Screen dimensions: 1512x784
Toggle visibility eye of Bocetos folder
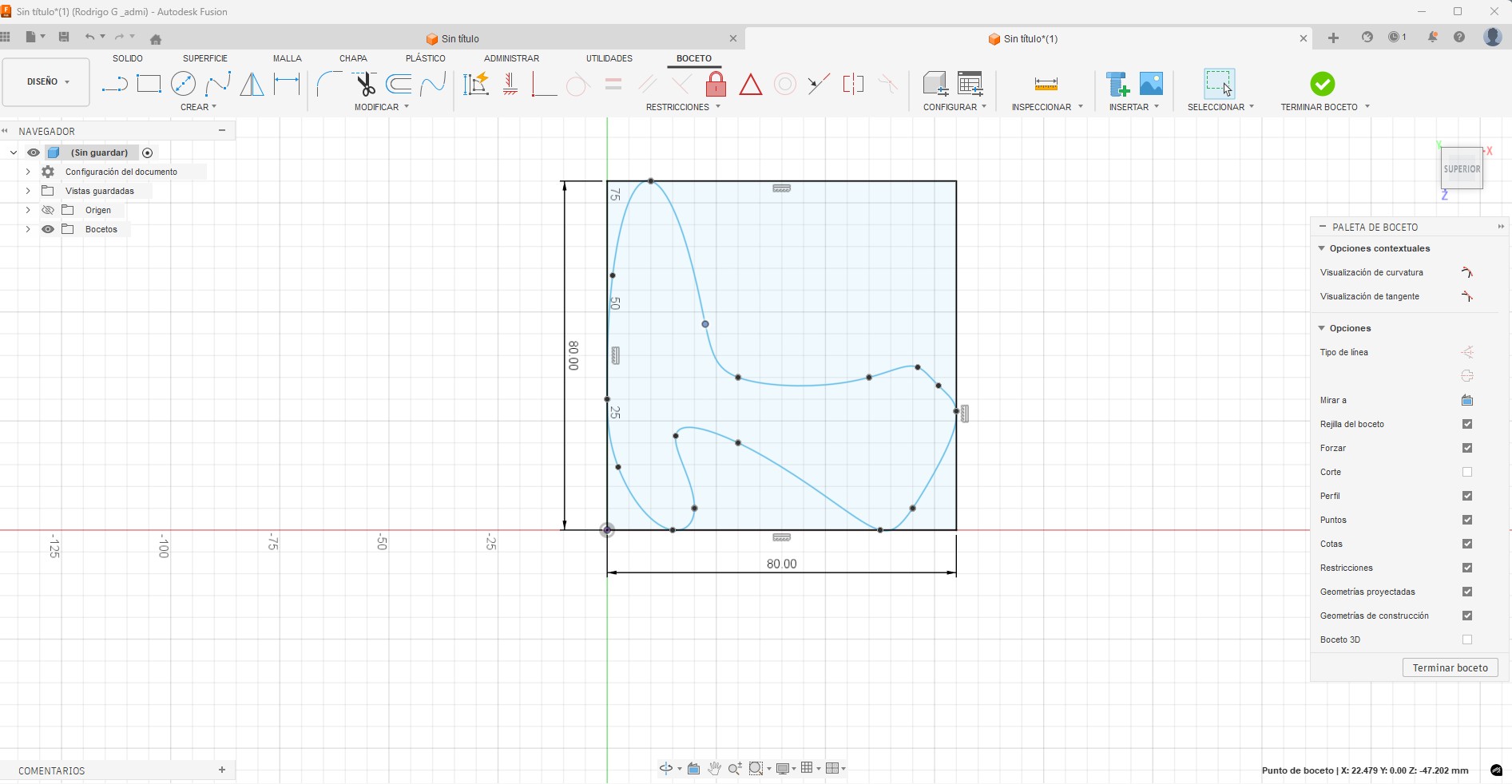(48, 229)
